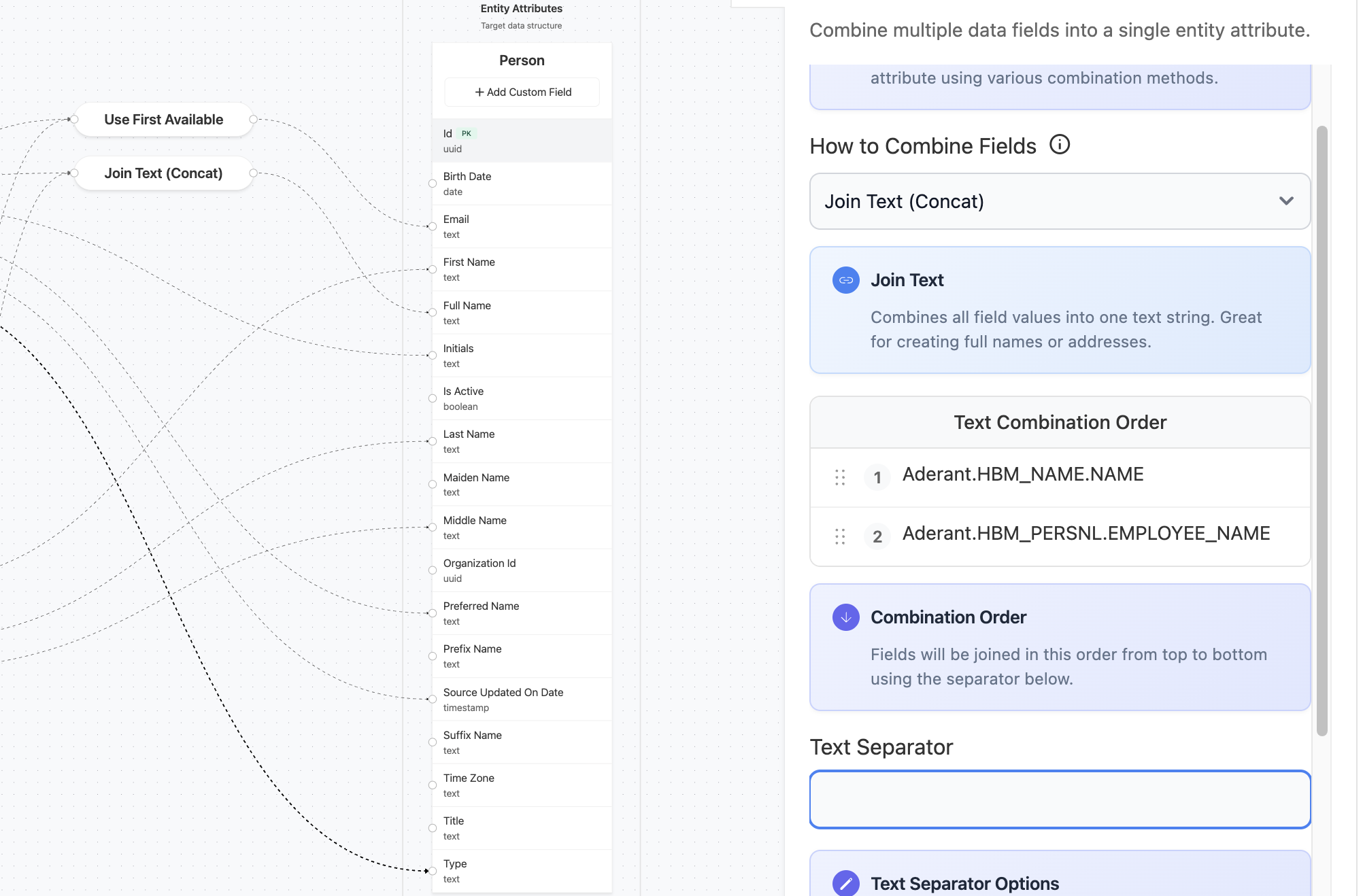This screenshot has width=1363, height=896.
Task: Select the Use First Available node
Action: click(163, 120)
